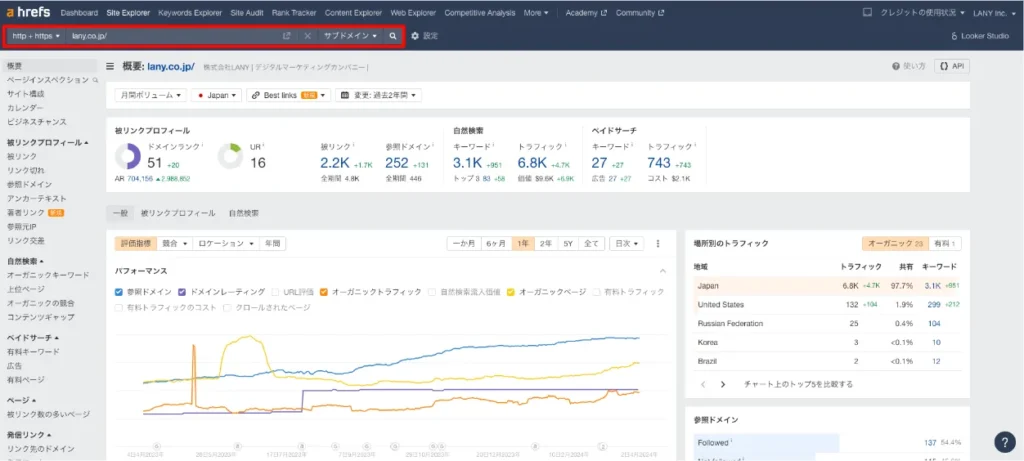This screenshot has width=1024, height=461.
Task: Open Keywords Explorer
Action: [x=190, y=12]
